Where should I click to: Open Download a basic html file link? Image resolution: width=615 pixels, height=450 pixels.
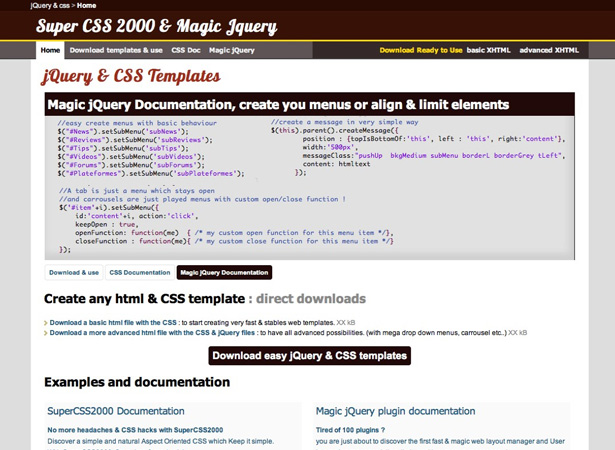pos(113,322)
